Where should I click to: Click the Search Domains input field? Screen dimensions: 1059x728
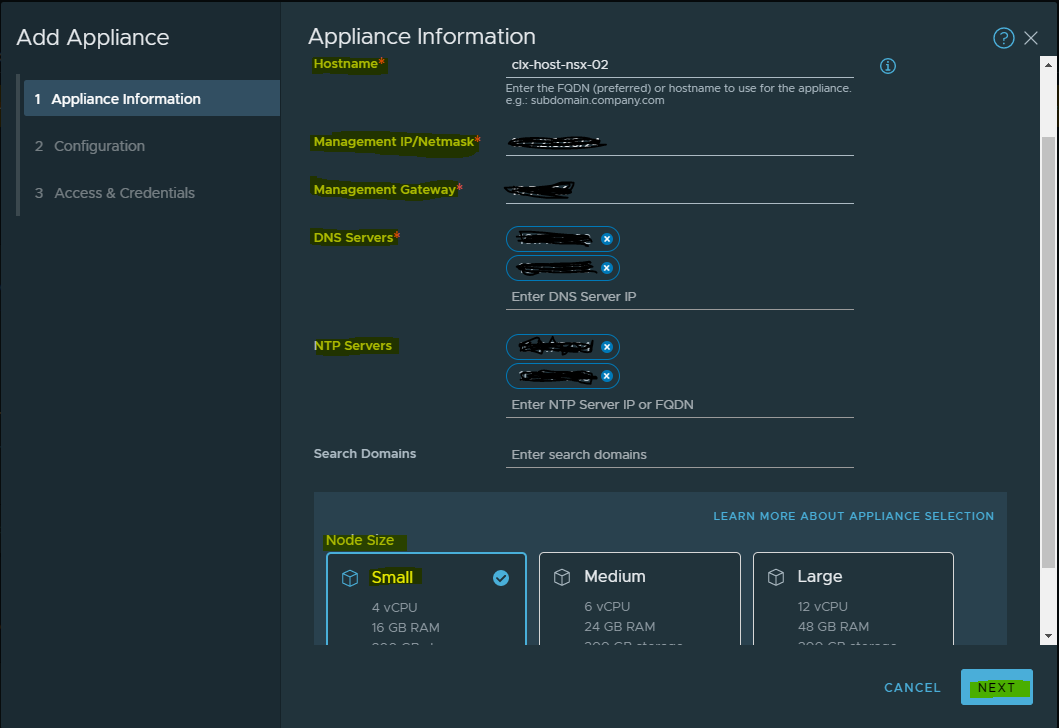pyautogui.click(x=679, y=454)
